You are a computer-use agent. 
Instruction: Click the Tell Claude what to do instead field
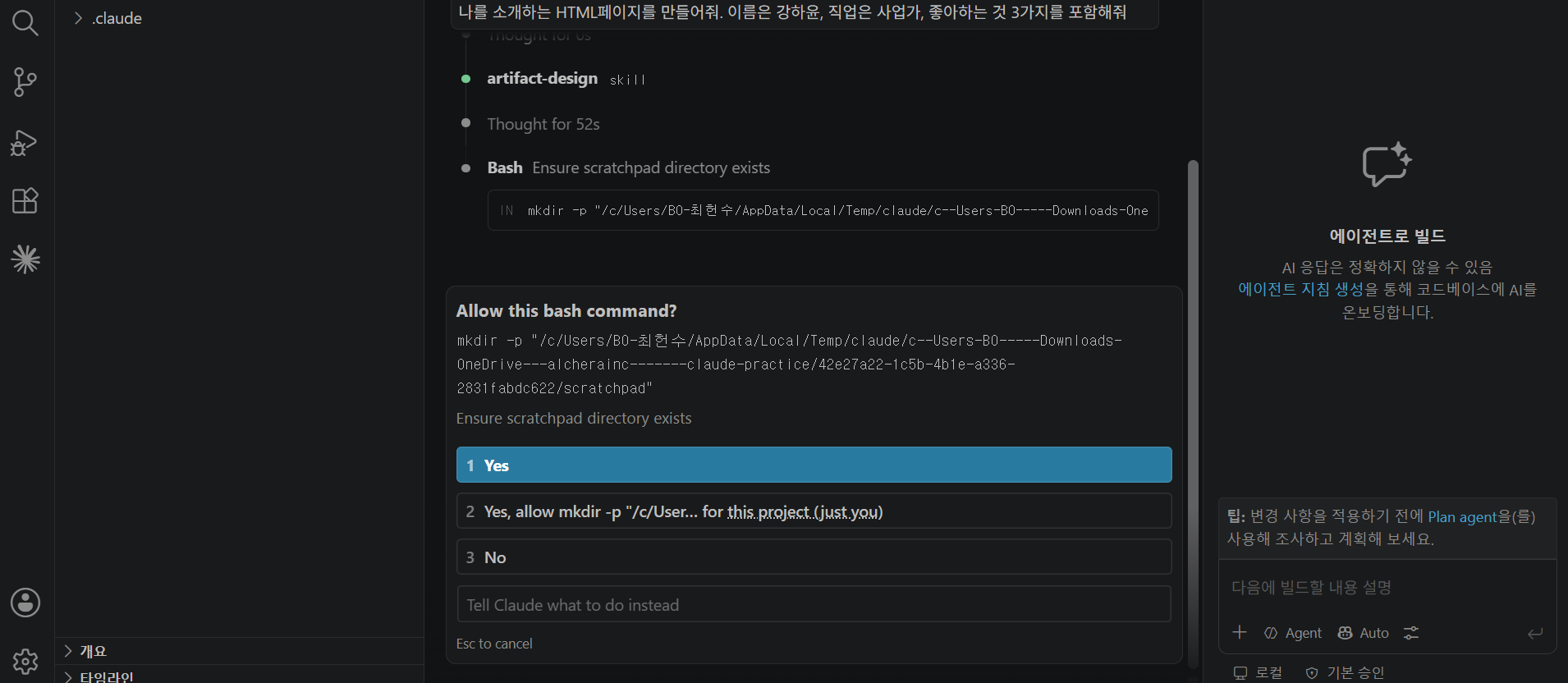(x=814, y=604)
